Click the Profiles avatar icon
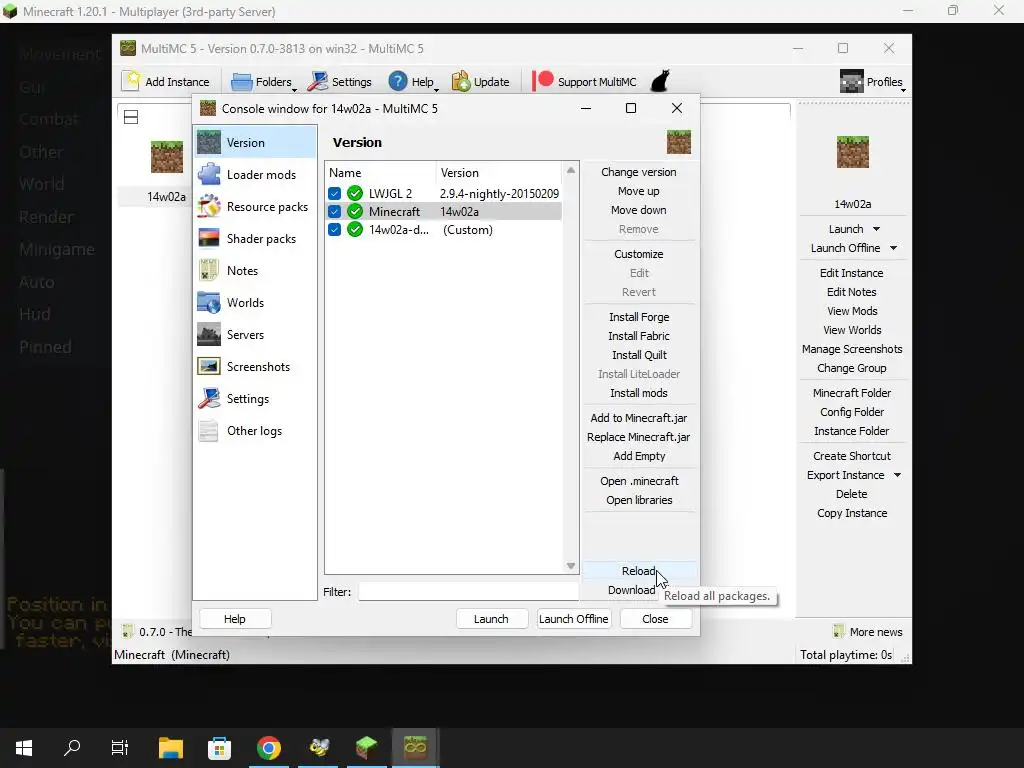Image resolution: width=1024 pixels, height=768 pixels. pyautogui.click(x=852, y=81)
